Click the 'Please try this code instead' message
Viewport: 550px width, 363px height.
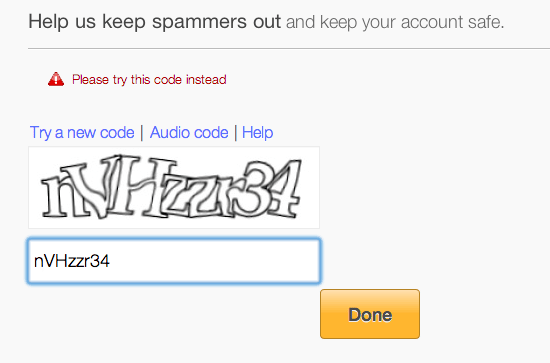tap(149, 80)
